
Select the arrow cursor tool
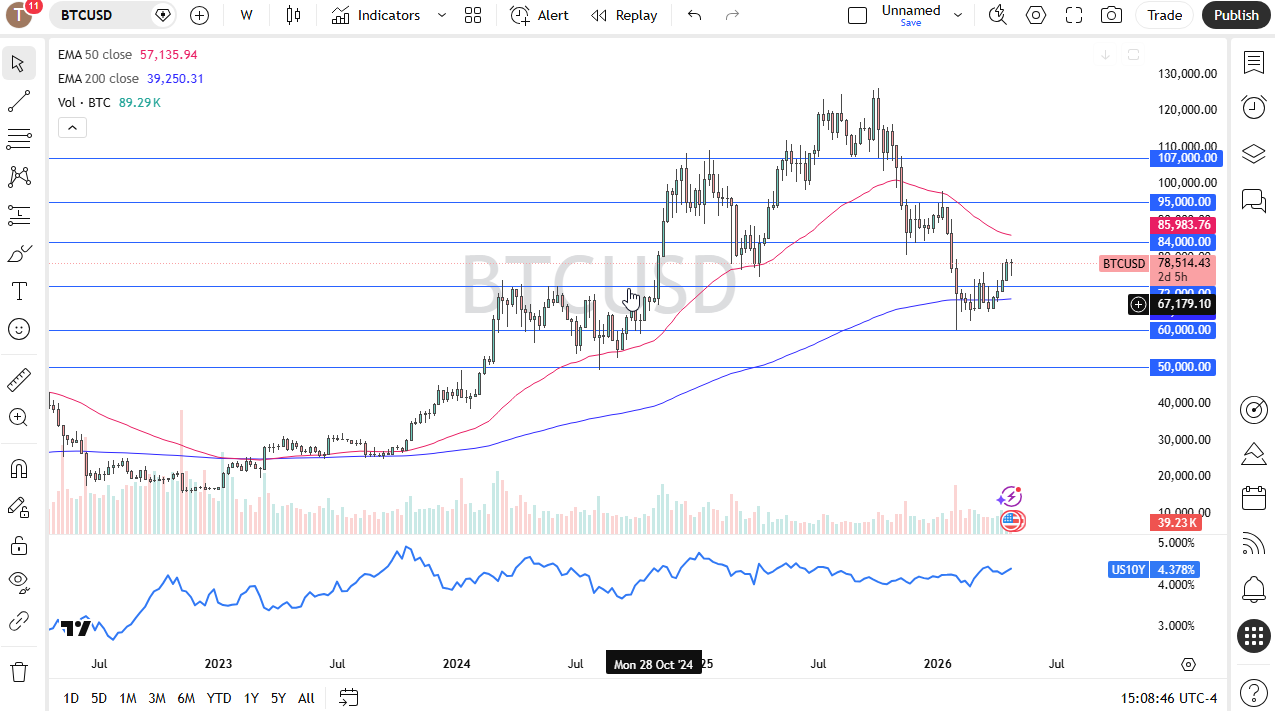[x=18, y=63]
